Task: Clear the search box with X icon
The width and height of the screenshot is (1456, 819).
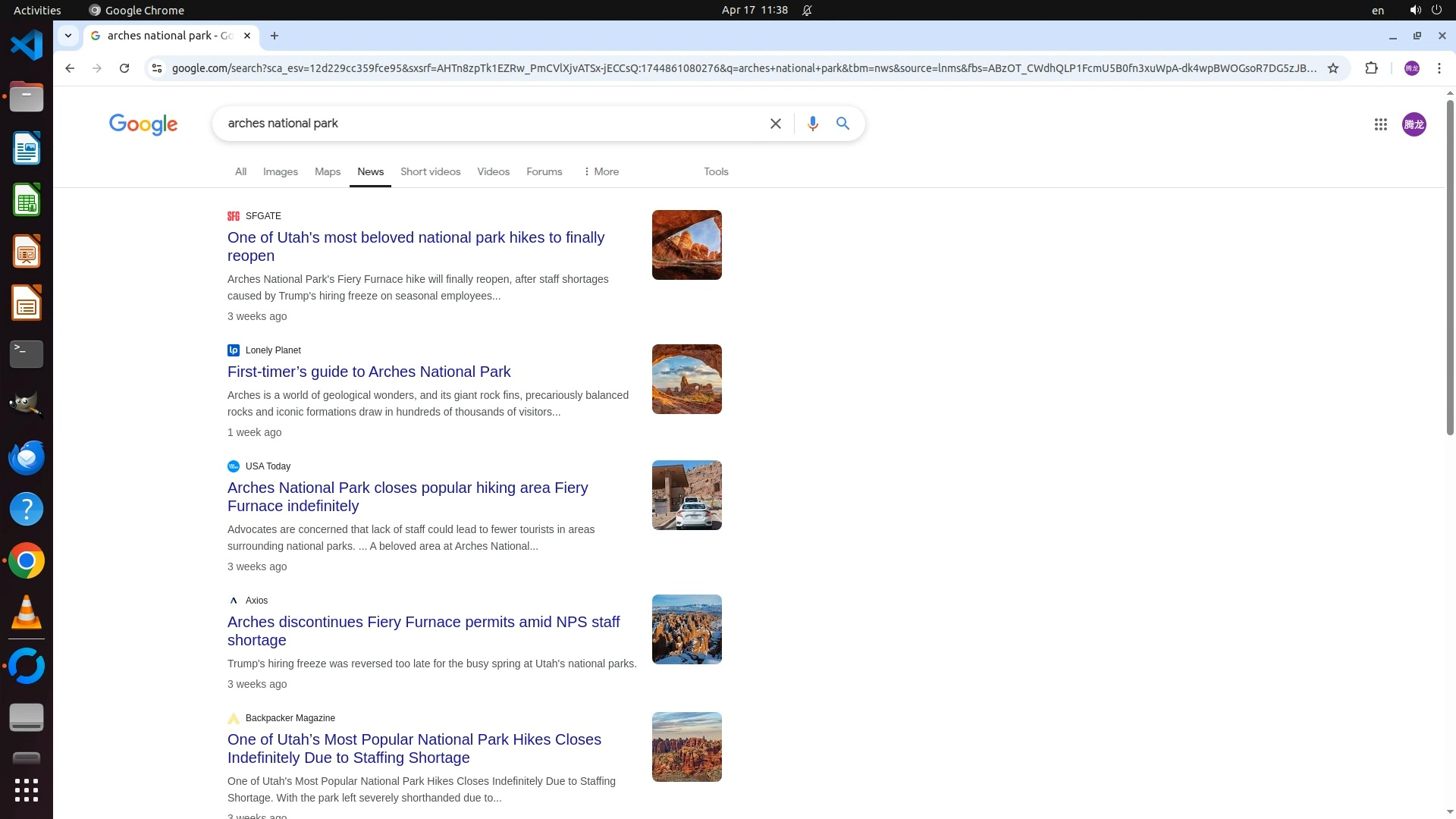Action: [775, 124]
